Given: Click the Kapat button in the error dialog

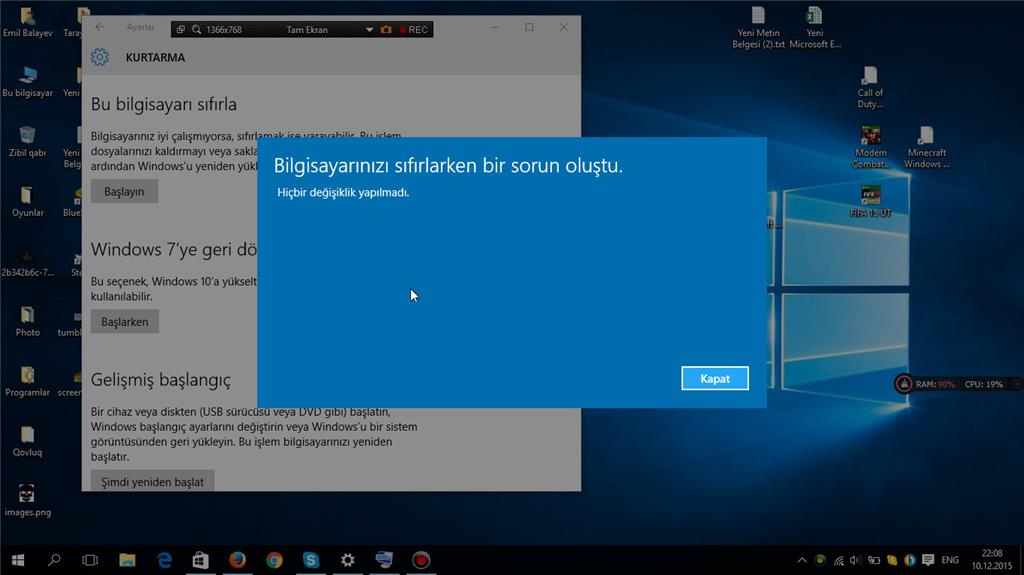Looking at the screenshot, I should (x=715, y=378).
